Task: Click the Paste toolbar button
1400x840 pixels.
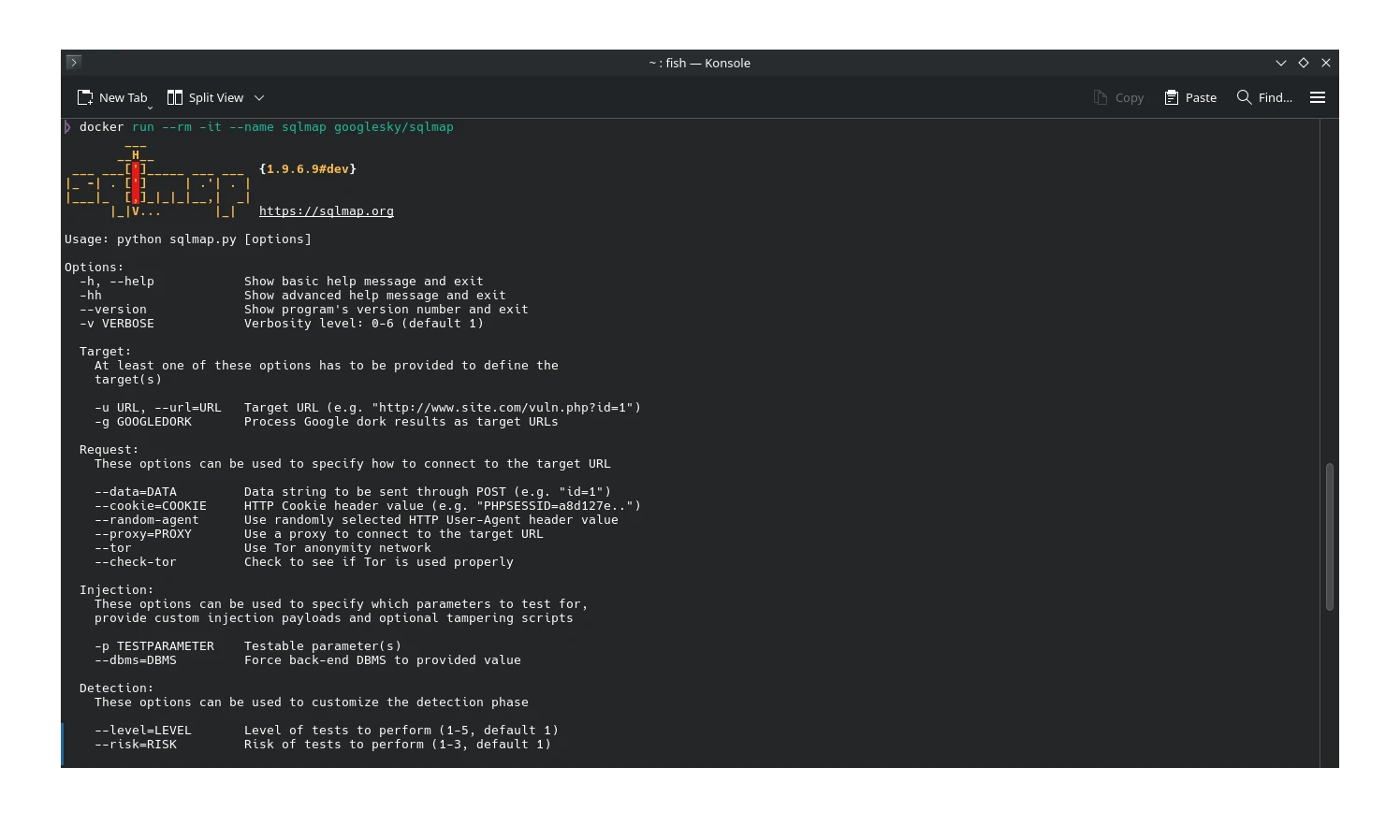Action: click(1190, 97)
